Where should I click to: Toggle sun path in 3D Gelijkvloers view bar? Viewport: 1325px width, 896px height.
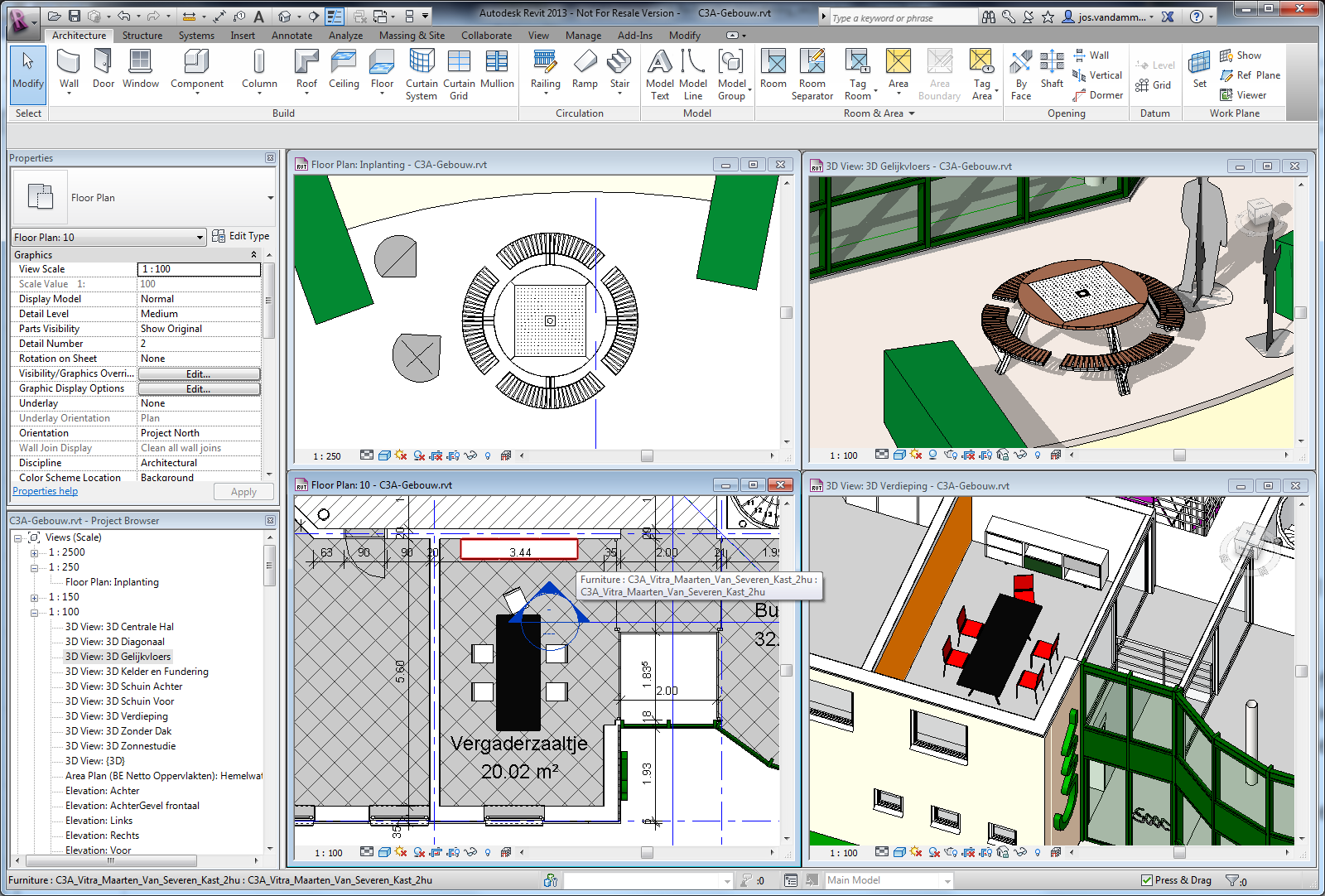point(915,455)
